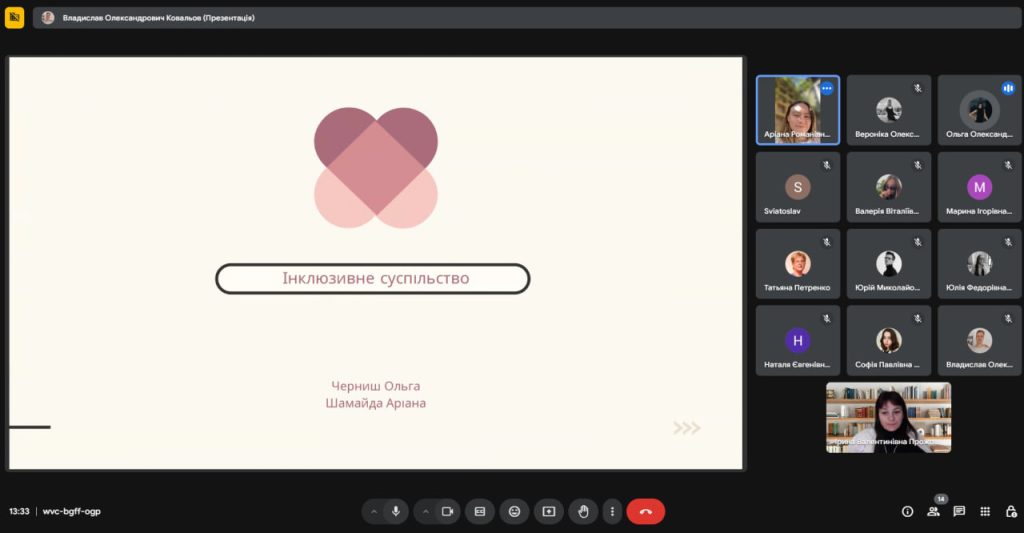
Task: Expand video settings arrow beside camera
Action: [425, 511]
